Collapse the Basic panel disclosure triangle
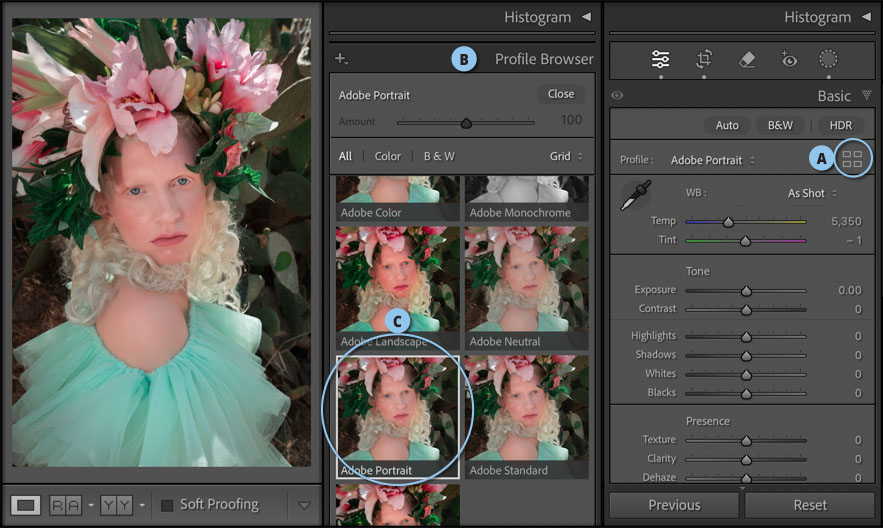883x528 pixels. 867,95
